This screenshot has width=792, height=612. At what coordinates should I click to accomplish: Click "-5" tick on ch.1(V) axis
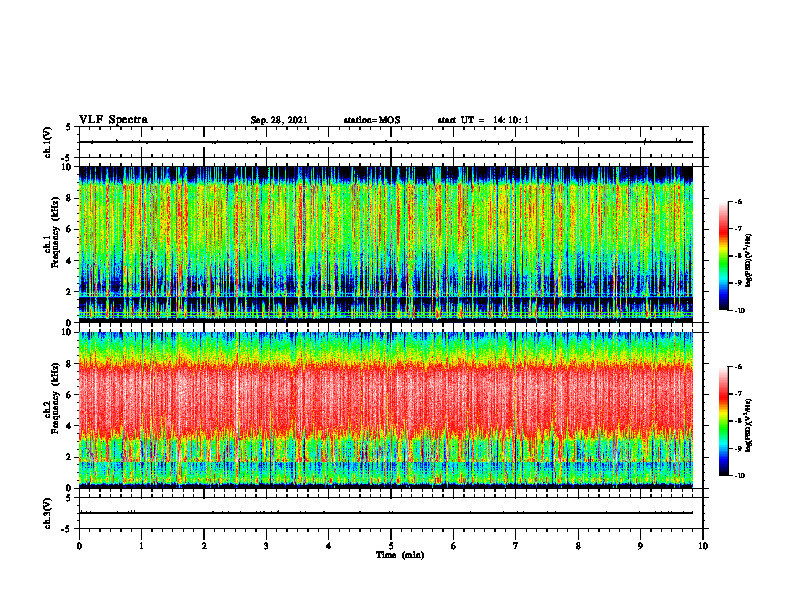tap(67, 158)
